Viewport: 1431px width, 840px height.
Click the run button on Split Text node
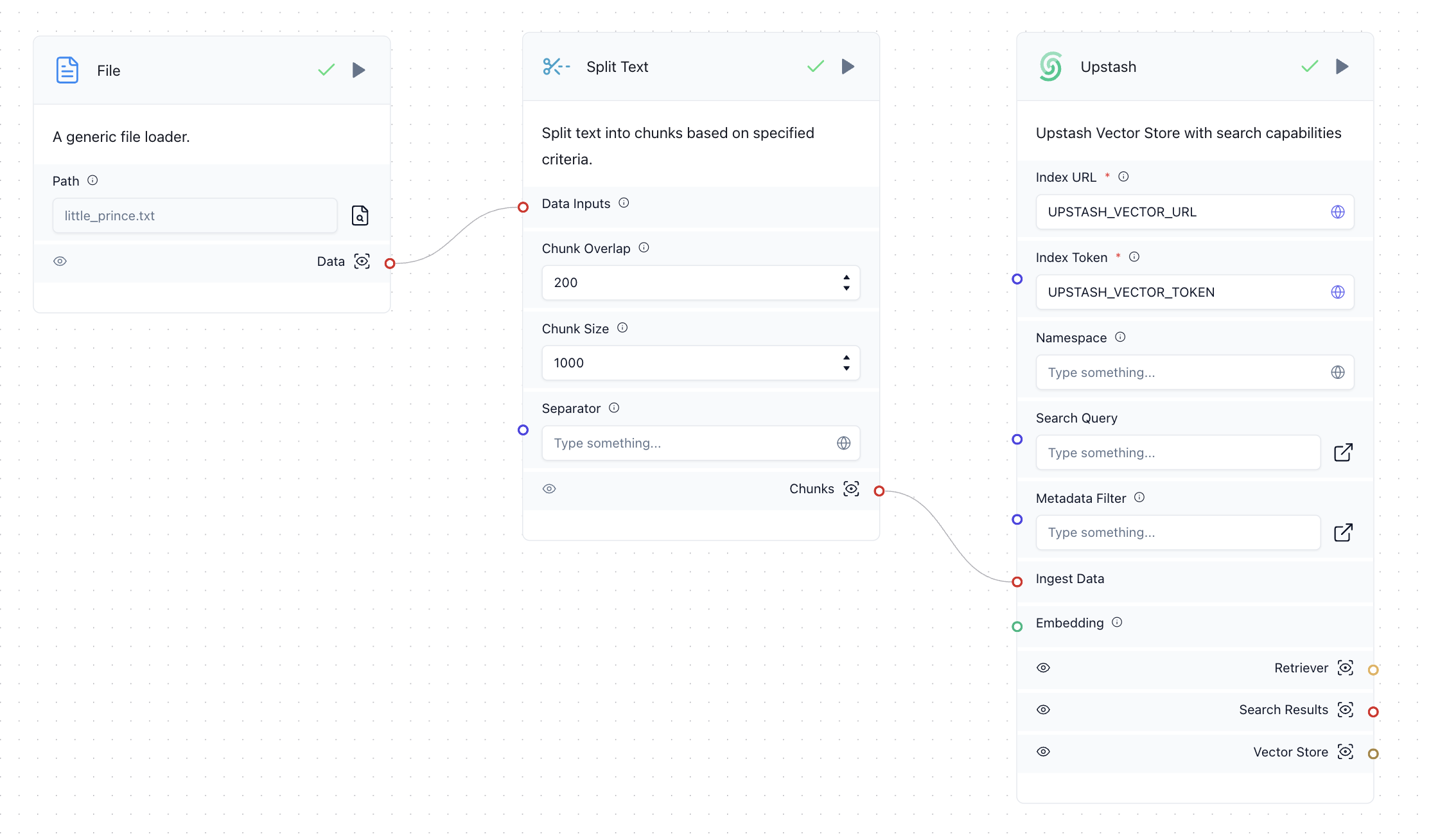(x=848, y=66)
